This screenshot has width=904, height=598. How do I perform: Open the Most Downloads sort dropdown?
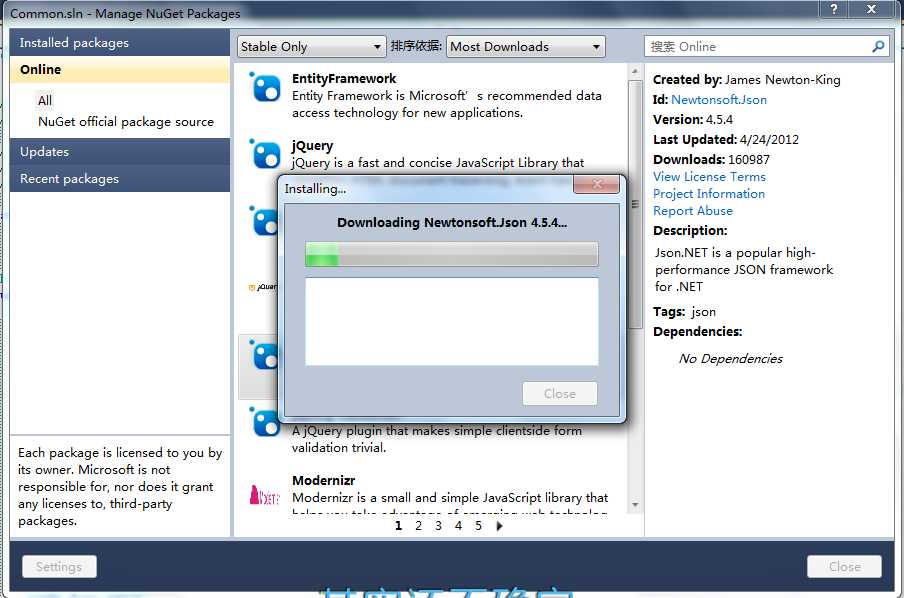click(x=526, y=47)
